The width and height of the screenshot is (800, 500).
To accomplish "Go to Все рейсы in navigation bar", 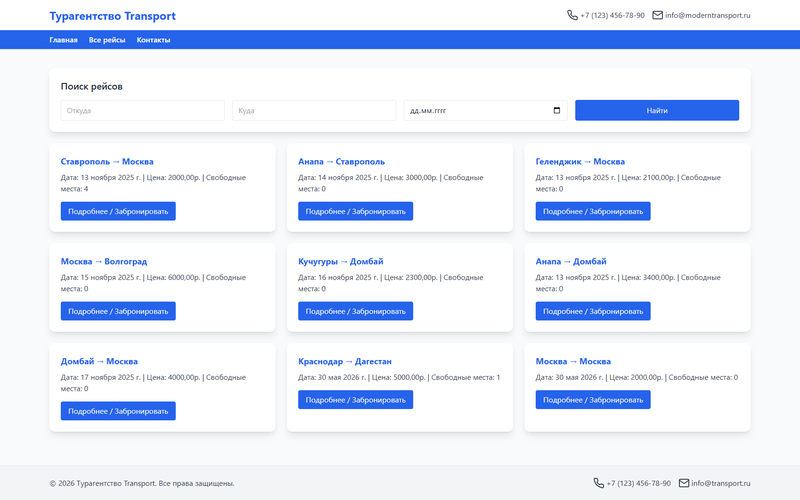I will click(107, 40).
